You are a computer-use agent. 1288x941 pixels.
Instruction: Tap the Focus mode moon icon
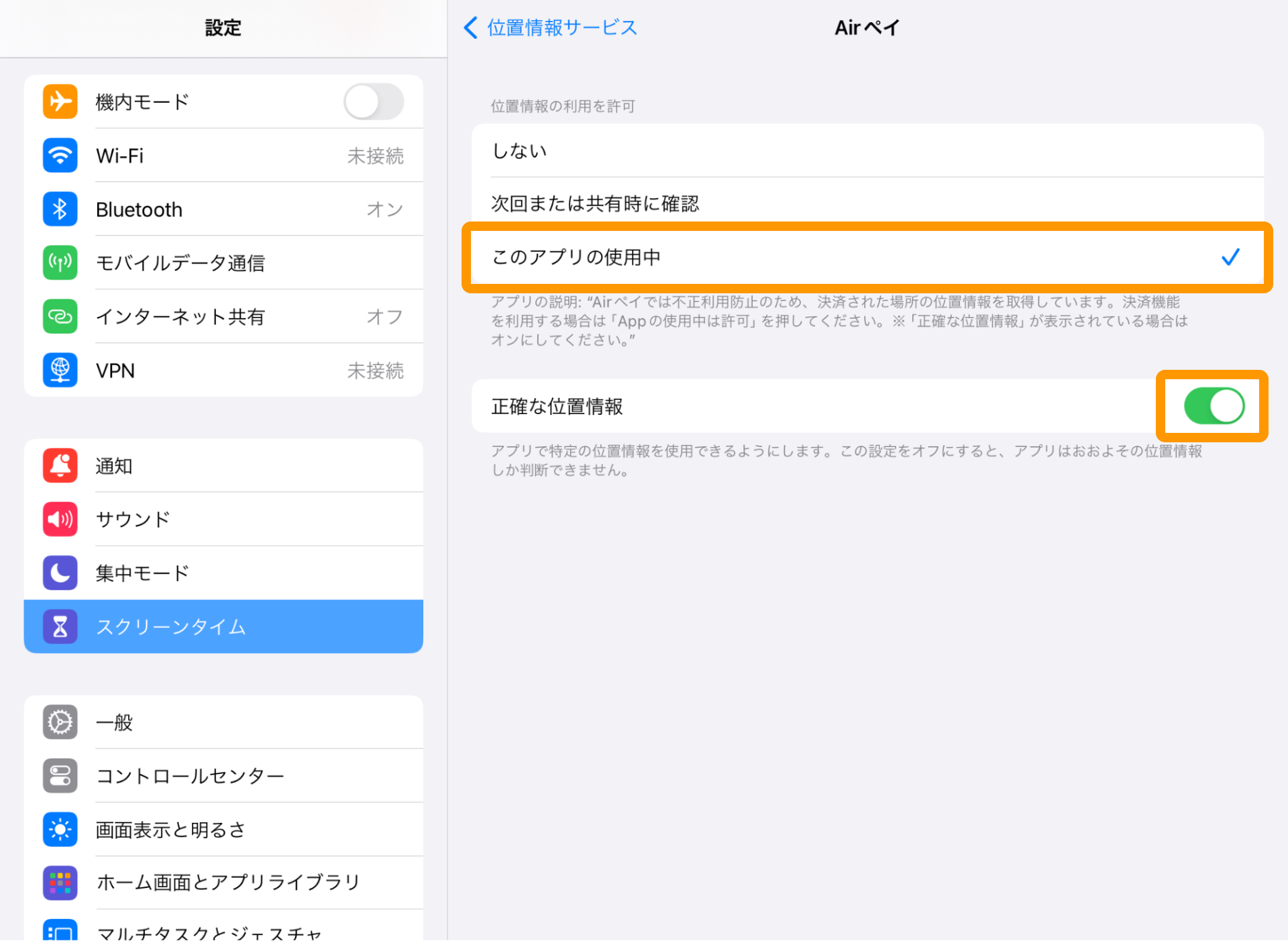point(60,573)
